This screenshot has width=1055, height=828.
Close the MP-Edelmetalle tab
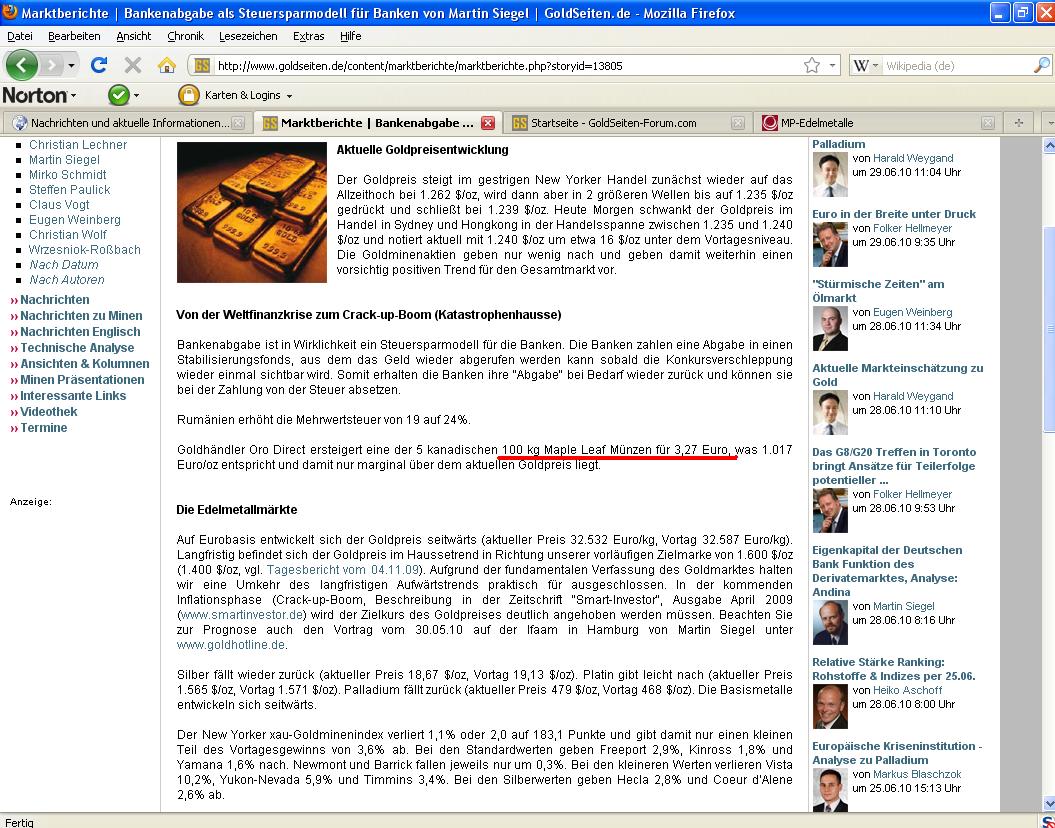coord(987,122)
